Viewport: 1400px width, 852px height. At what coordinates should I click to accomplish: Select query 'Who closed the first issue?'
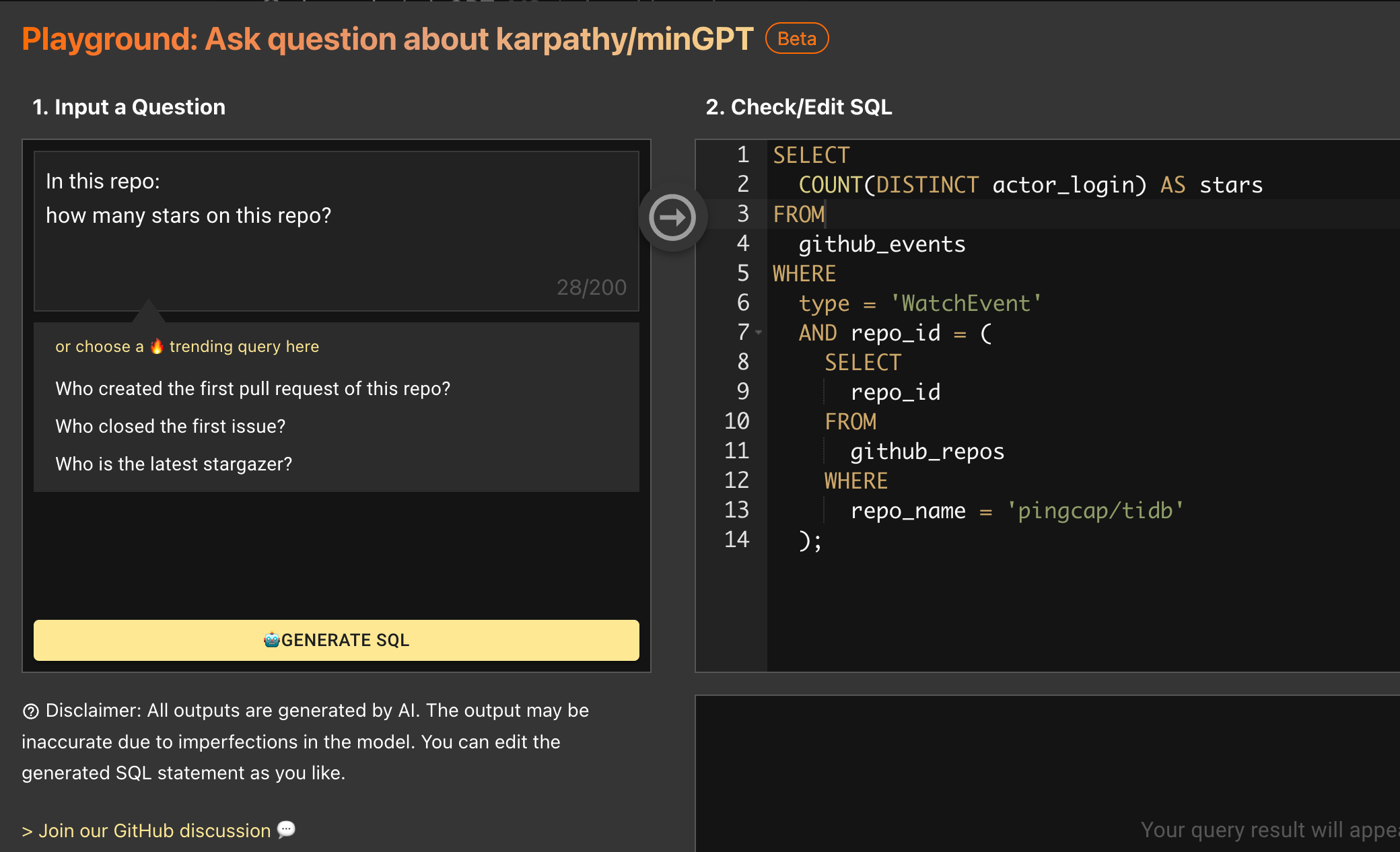pos(170,426)
